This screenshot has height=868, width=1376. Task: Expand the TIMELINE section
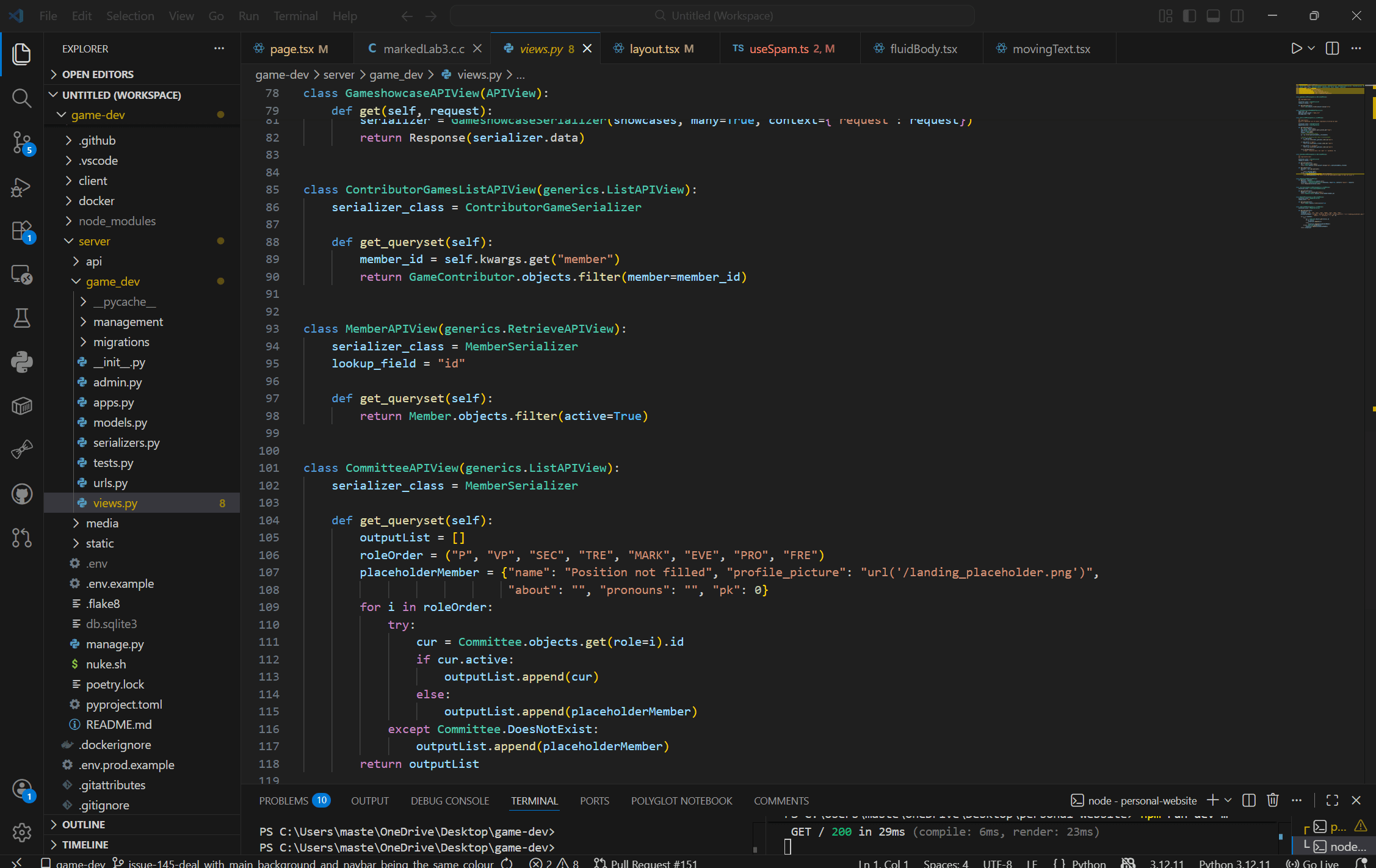(142, 844)
